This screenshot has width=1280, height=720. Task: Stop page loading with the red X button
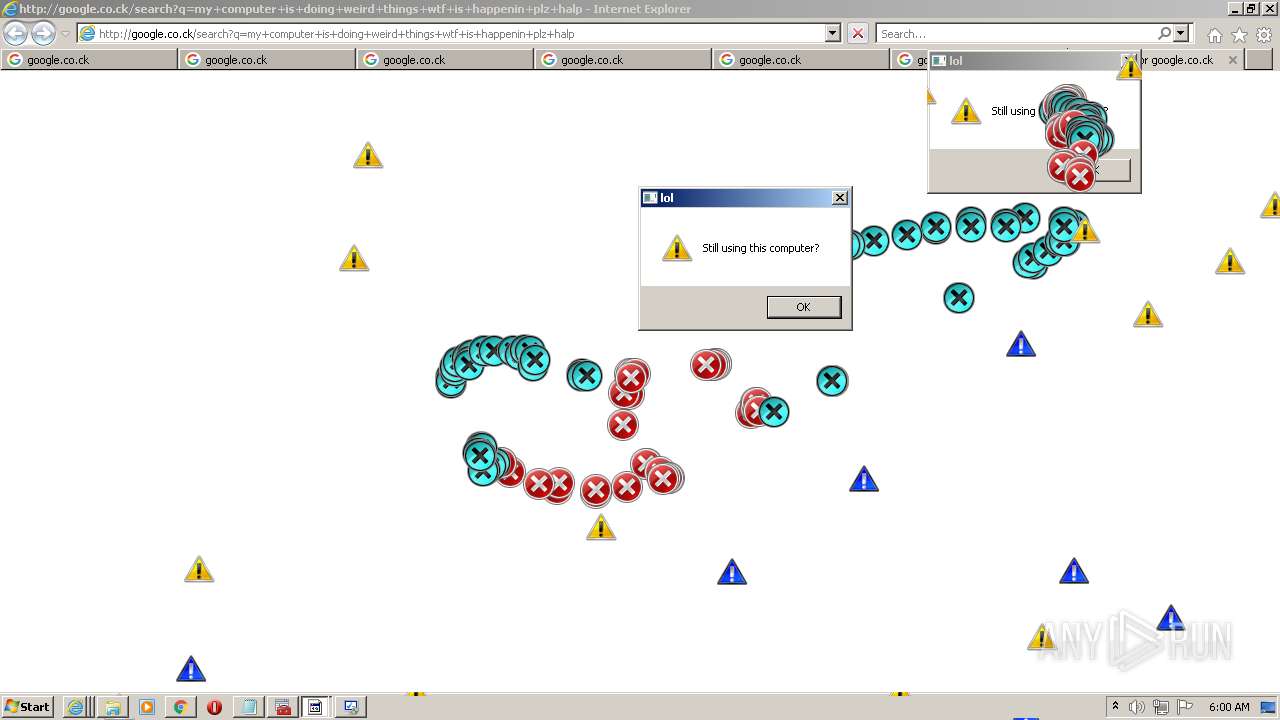[x=858, y=33]
